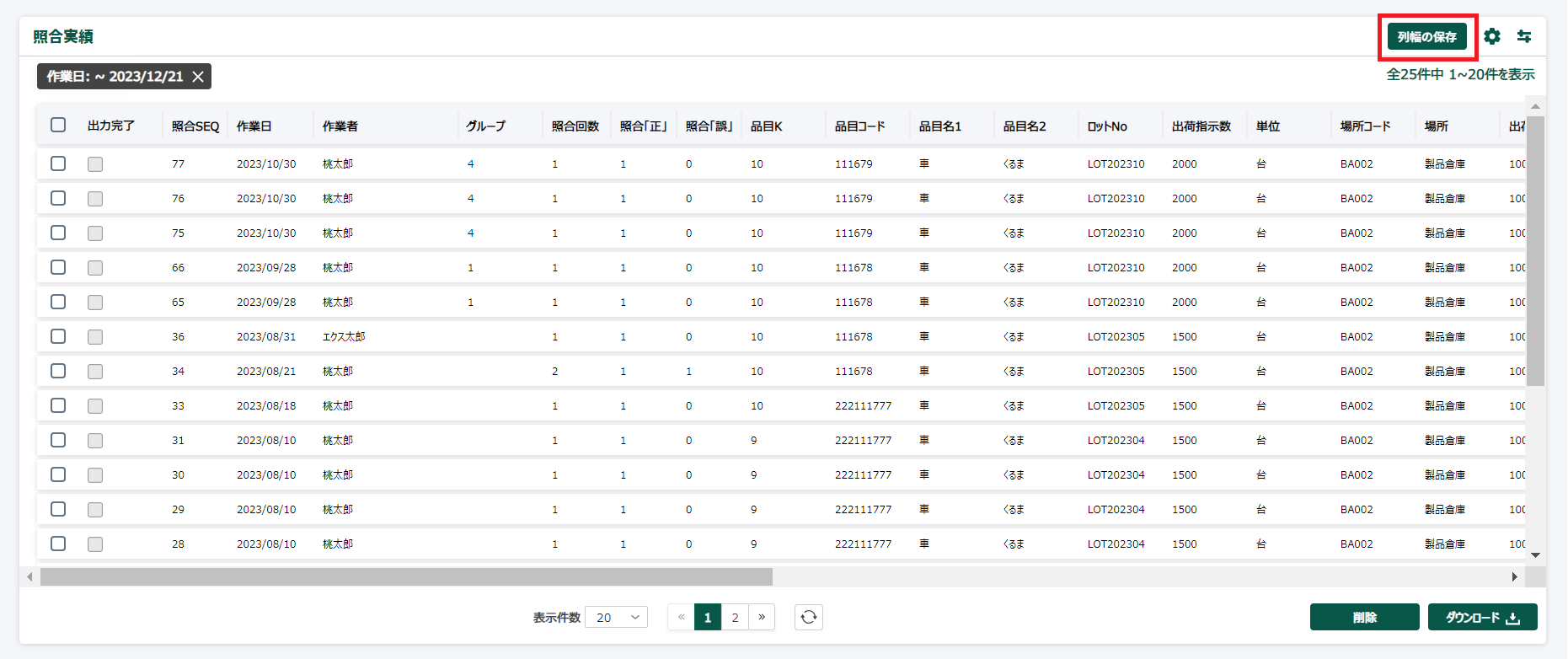Open the gear settings icon
The image size is (1568, 659).
point(1492,36)
